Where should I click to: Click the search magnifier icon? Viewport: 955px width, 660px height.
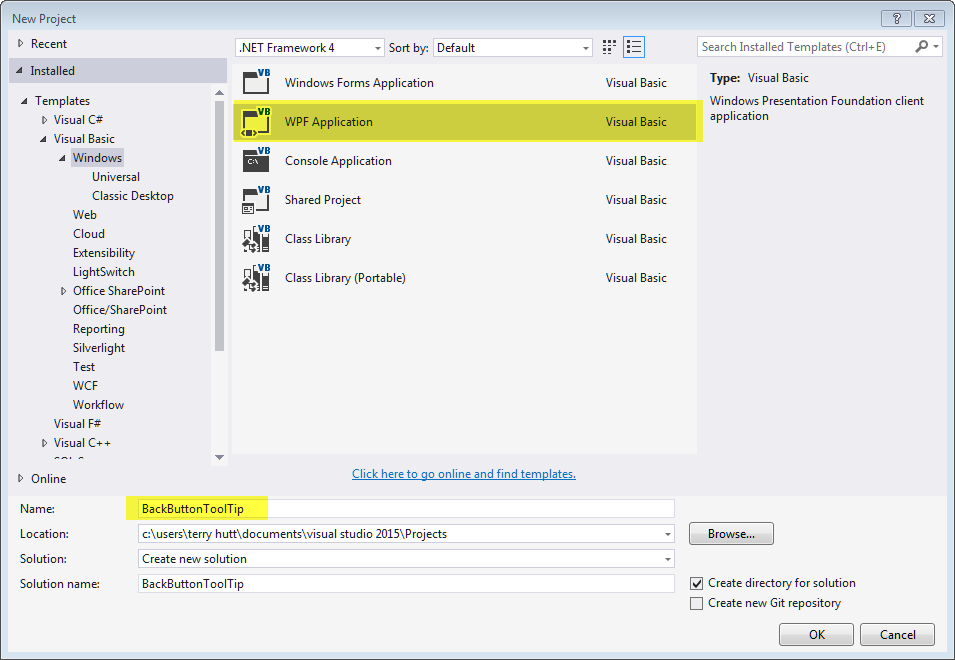pyautogui.click(x=921, y=46)
